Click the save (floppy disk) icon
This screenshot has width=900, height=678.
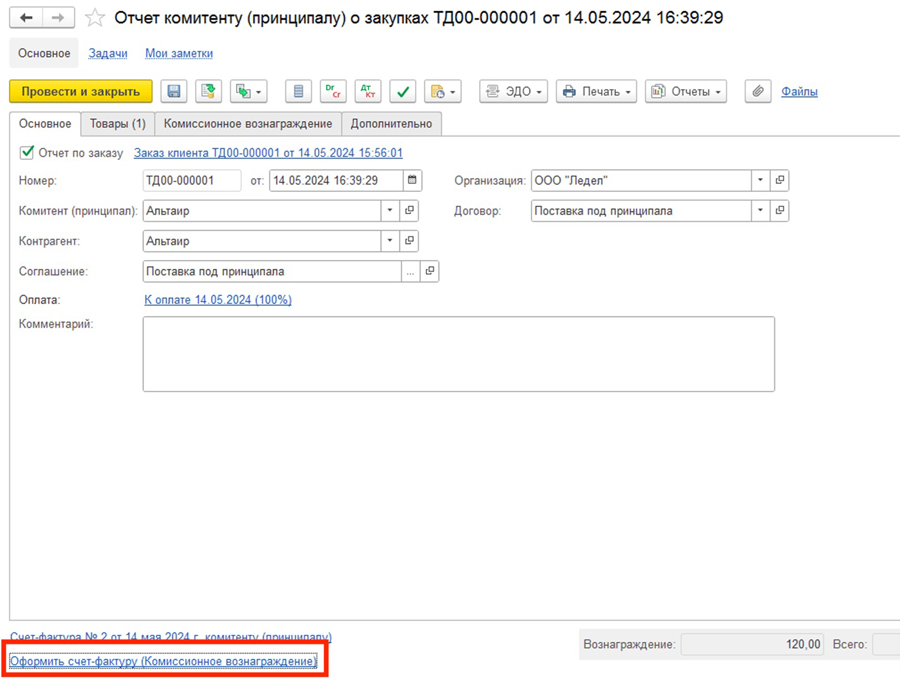[174, 92]
